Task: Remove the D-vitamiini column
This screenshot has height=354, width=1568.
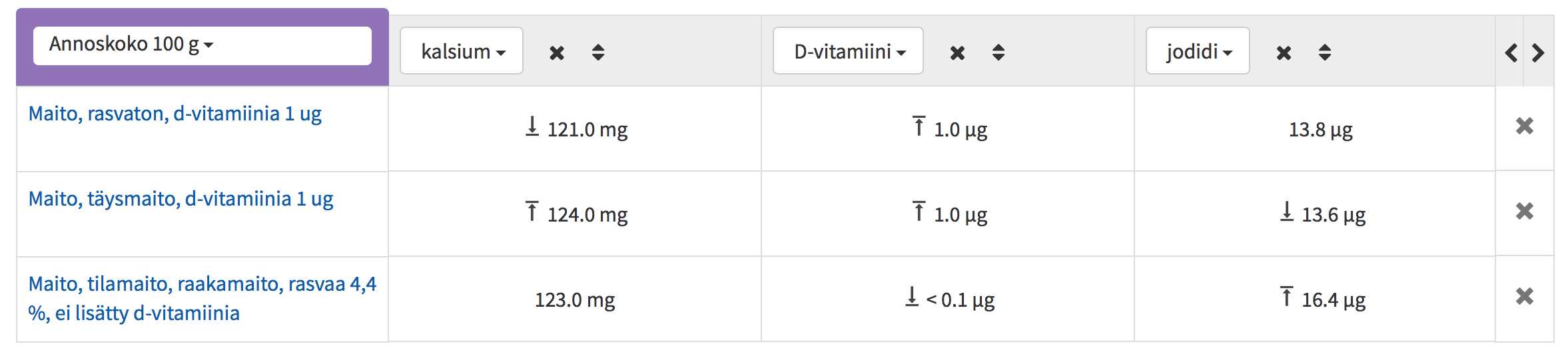Action: (957, 53)
